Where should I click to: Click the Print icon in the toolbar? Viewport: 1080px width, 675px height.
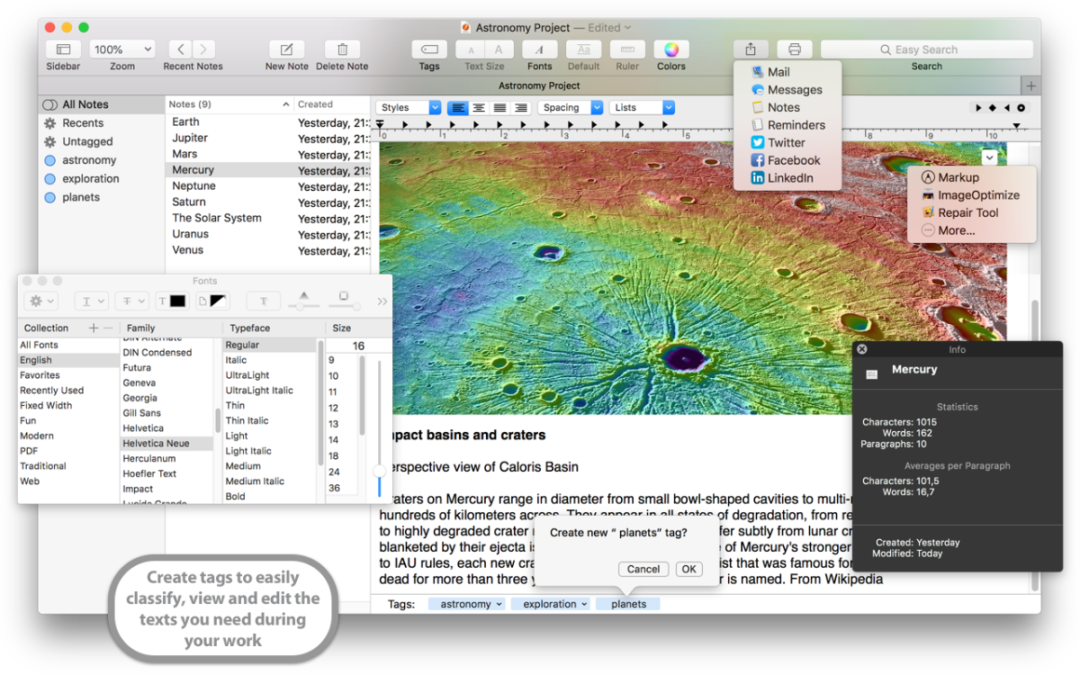pyautogui.click(x=795, y=48)
